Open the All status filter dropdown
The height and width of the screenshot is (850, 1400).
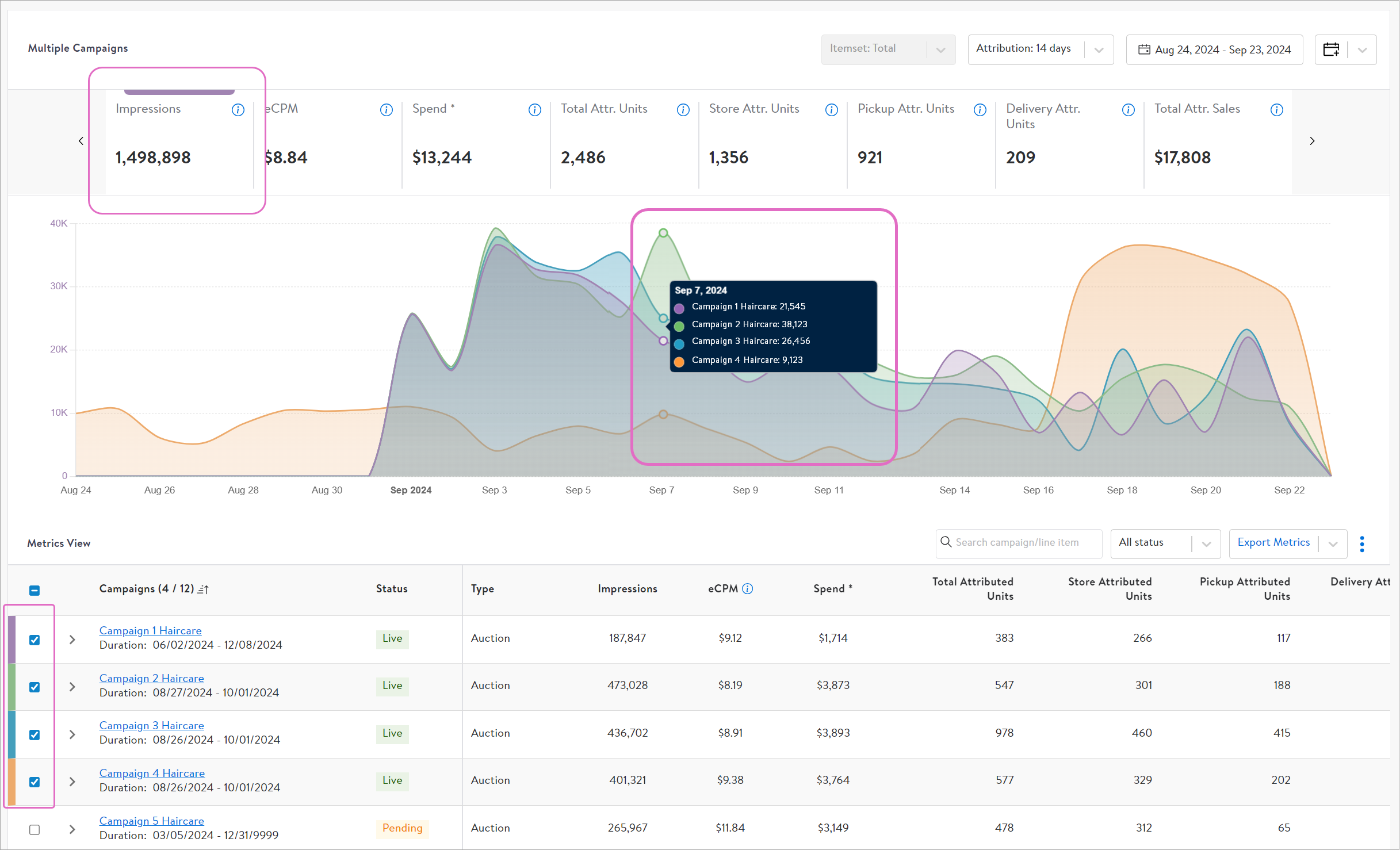click(x=1165, y=543)
